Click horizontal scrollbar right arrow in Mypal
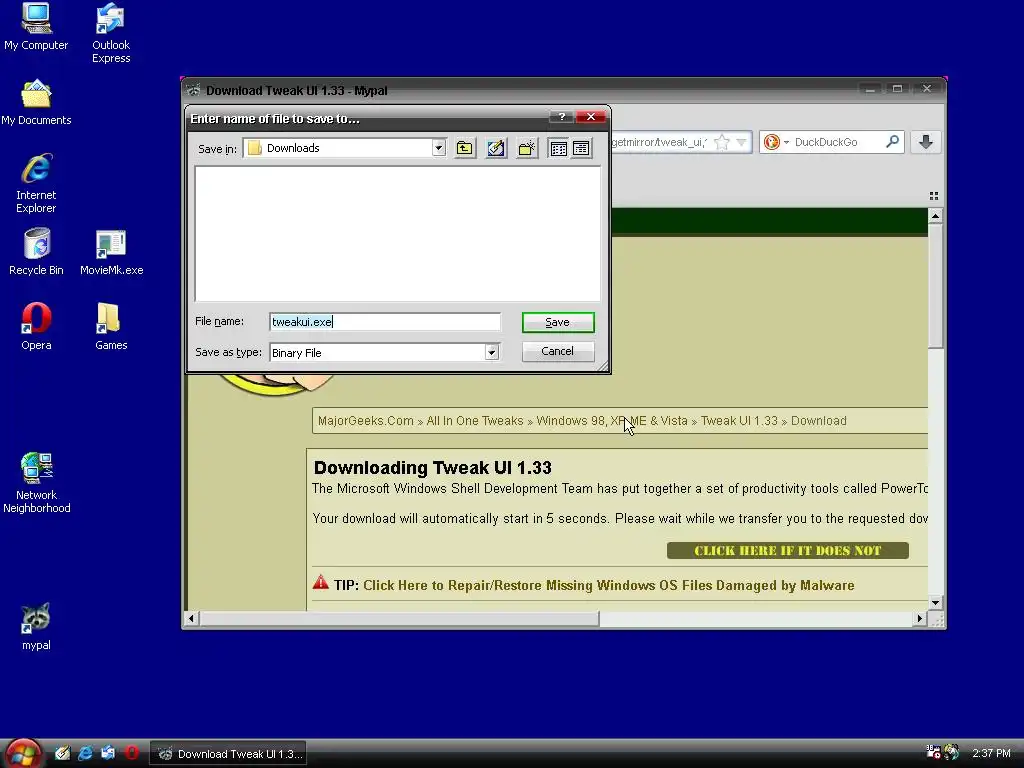 click(x=920, y=618)
